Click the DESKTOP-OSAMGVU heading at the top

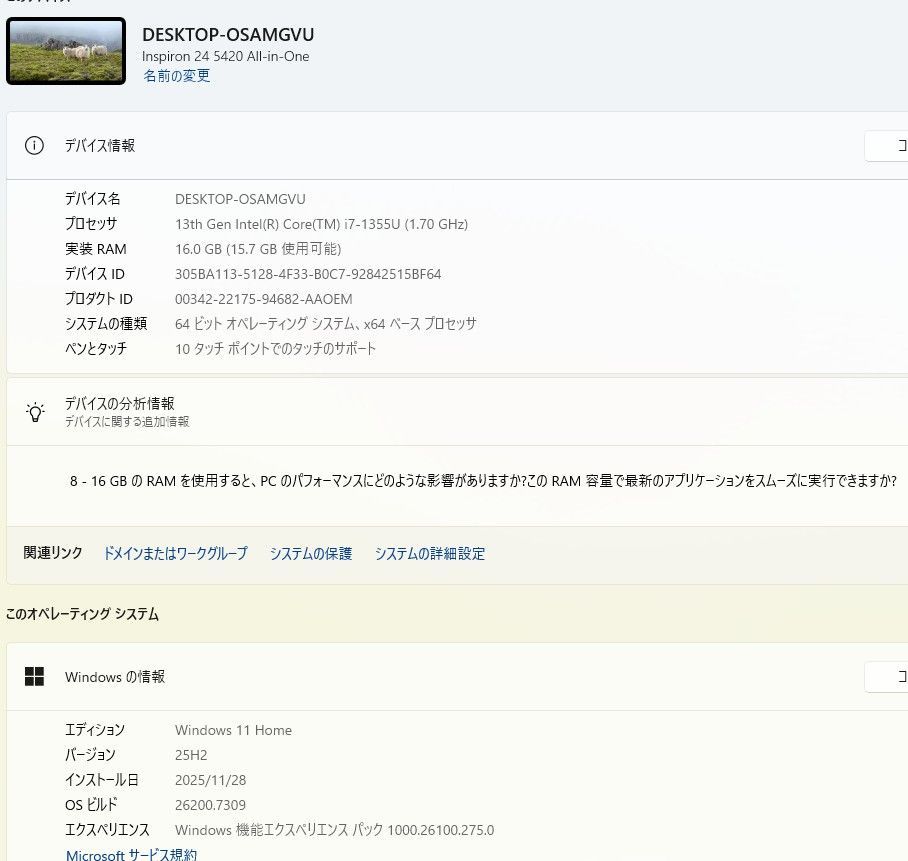coord(228,35)
